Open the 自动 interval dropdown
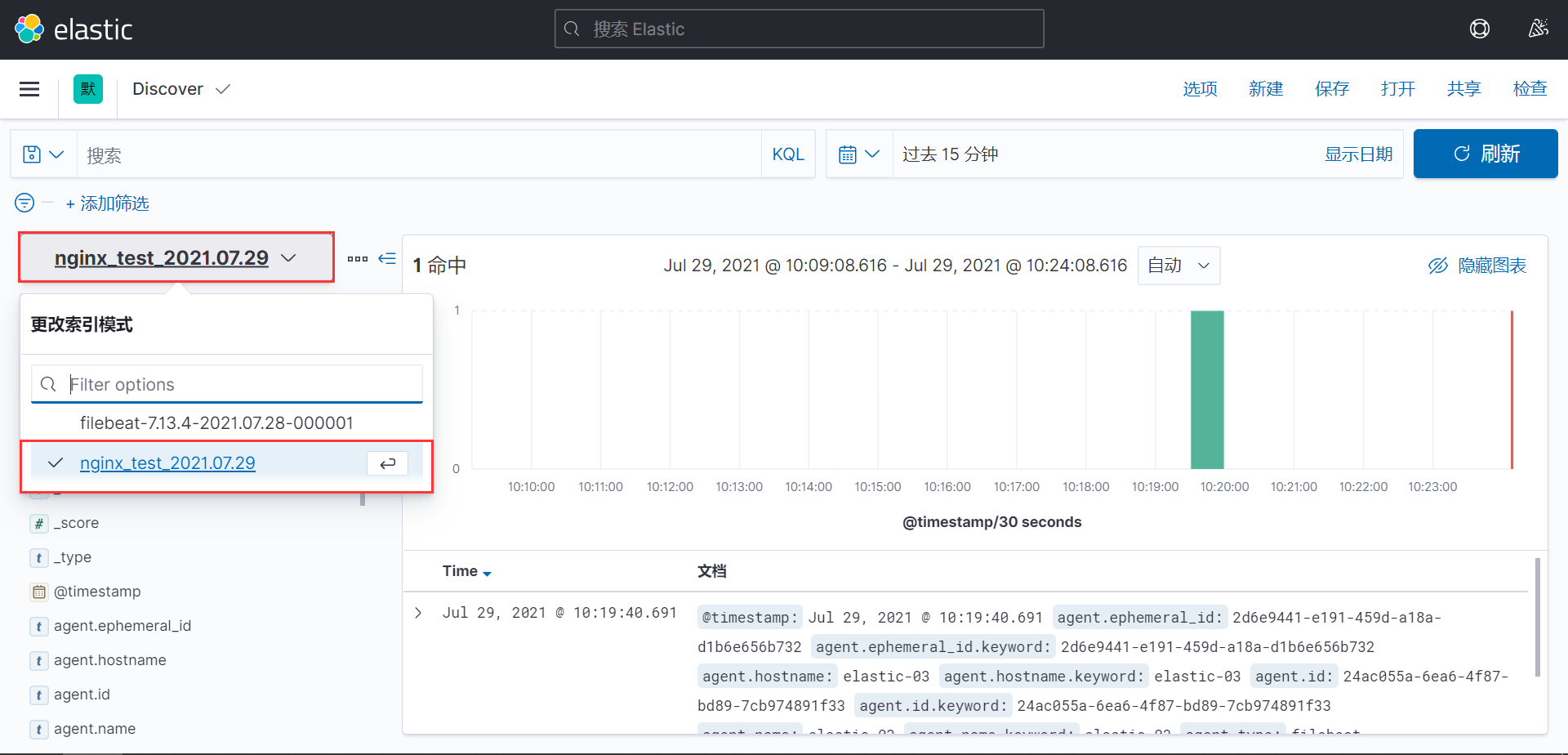Image resolution: width=1568 pixels, height=755 pixels. (1178, 266)
